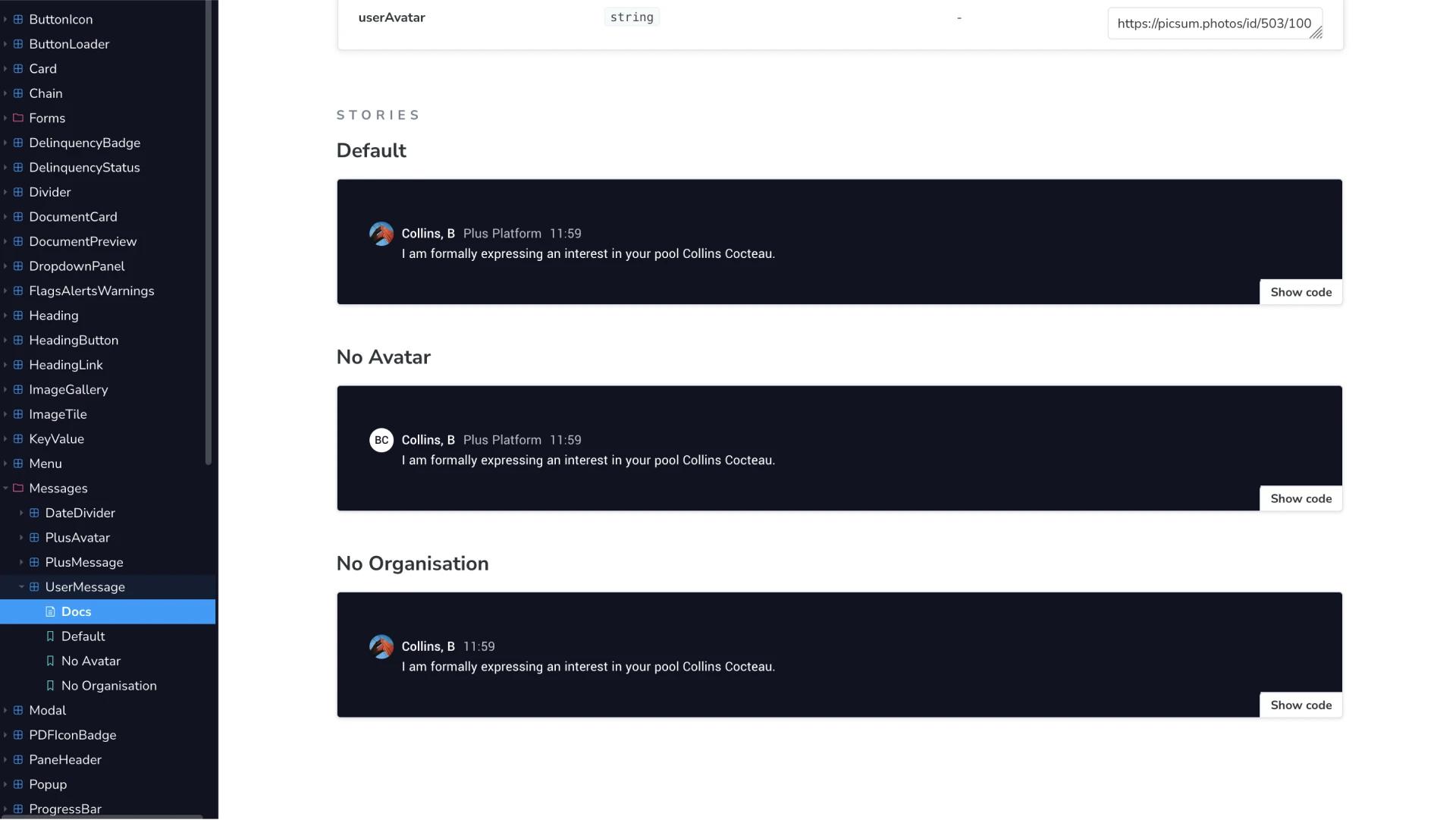Click the Modal component grid icon
Screen dimensions: 1456x820
[18, 711]
